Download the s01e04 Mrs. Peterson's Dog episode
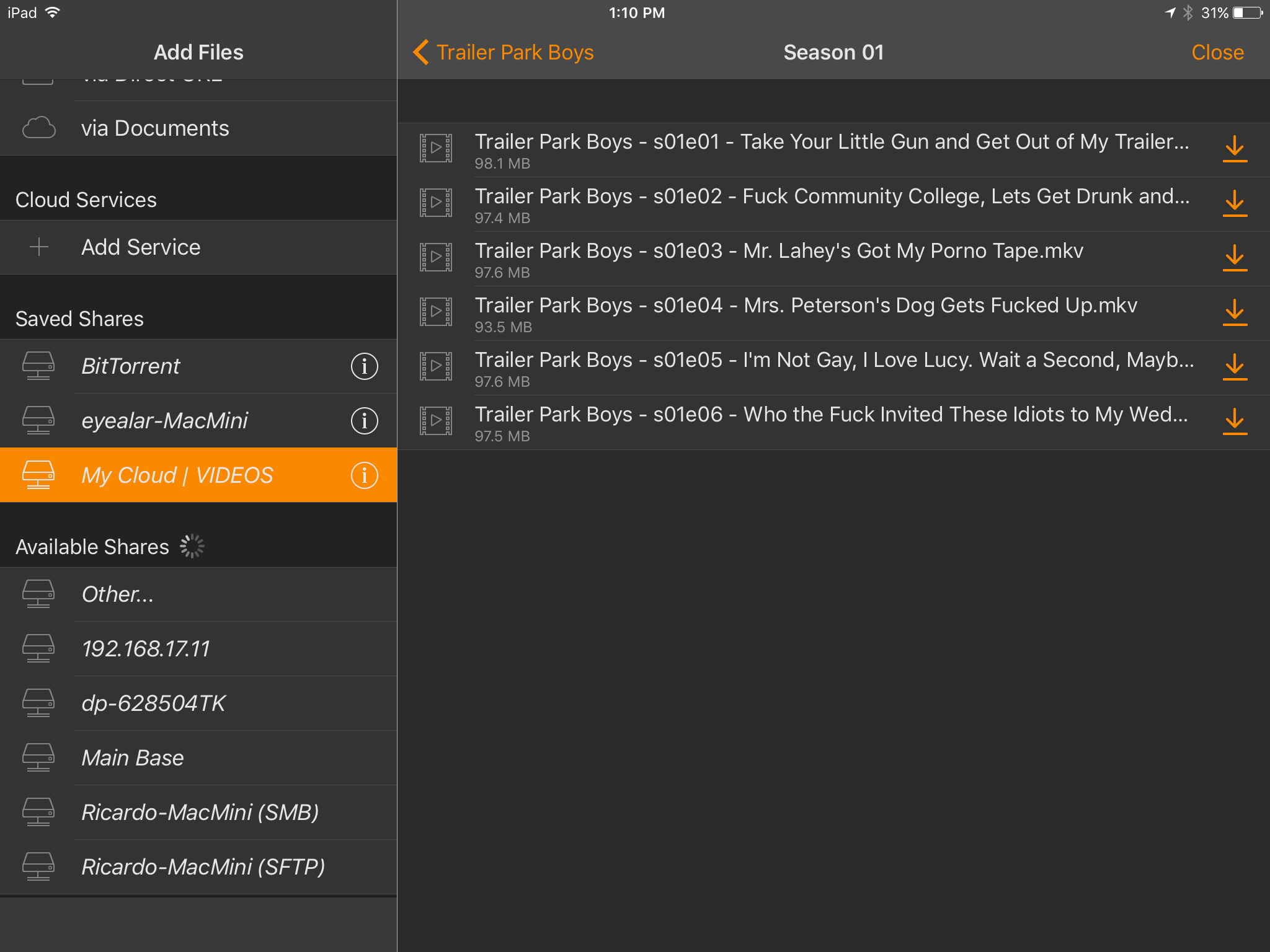The image size is (1270, 952). 1234,312
